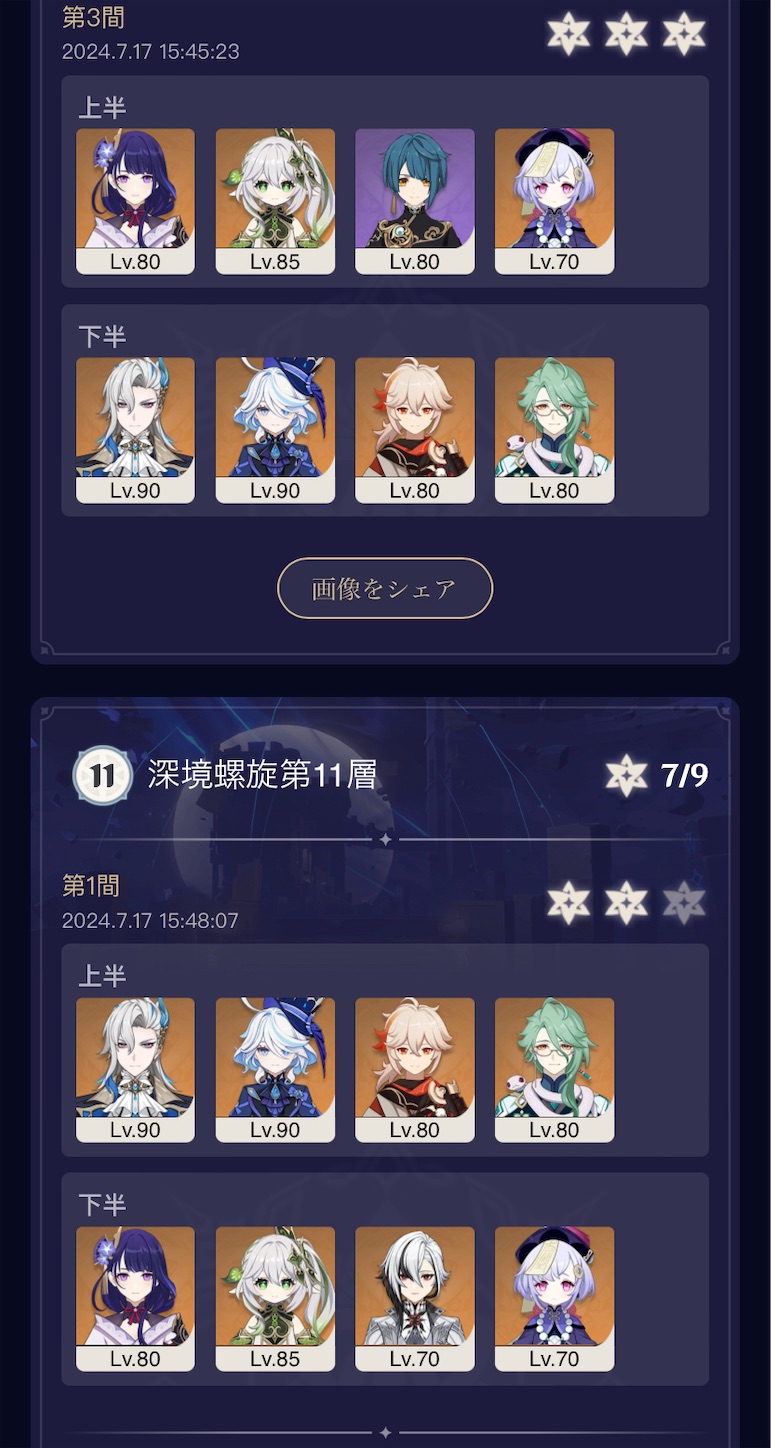Screen dimensions: 771x1448
Task: Tap Furina Lv.90 portrait in 第3間 下半
Action: (275, 430)
